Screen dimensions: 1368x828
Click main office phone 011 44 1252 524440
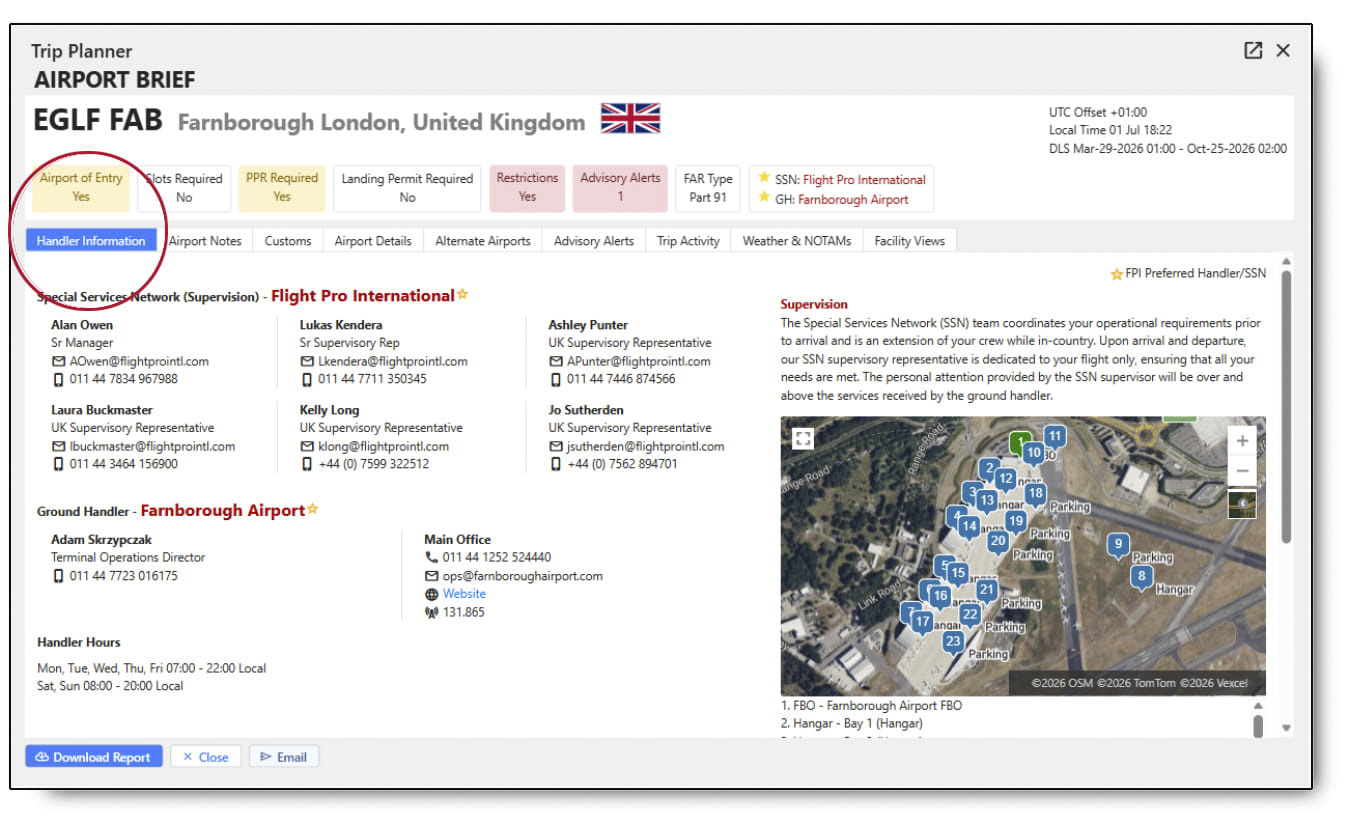click(497, 558)
